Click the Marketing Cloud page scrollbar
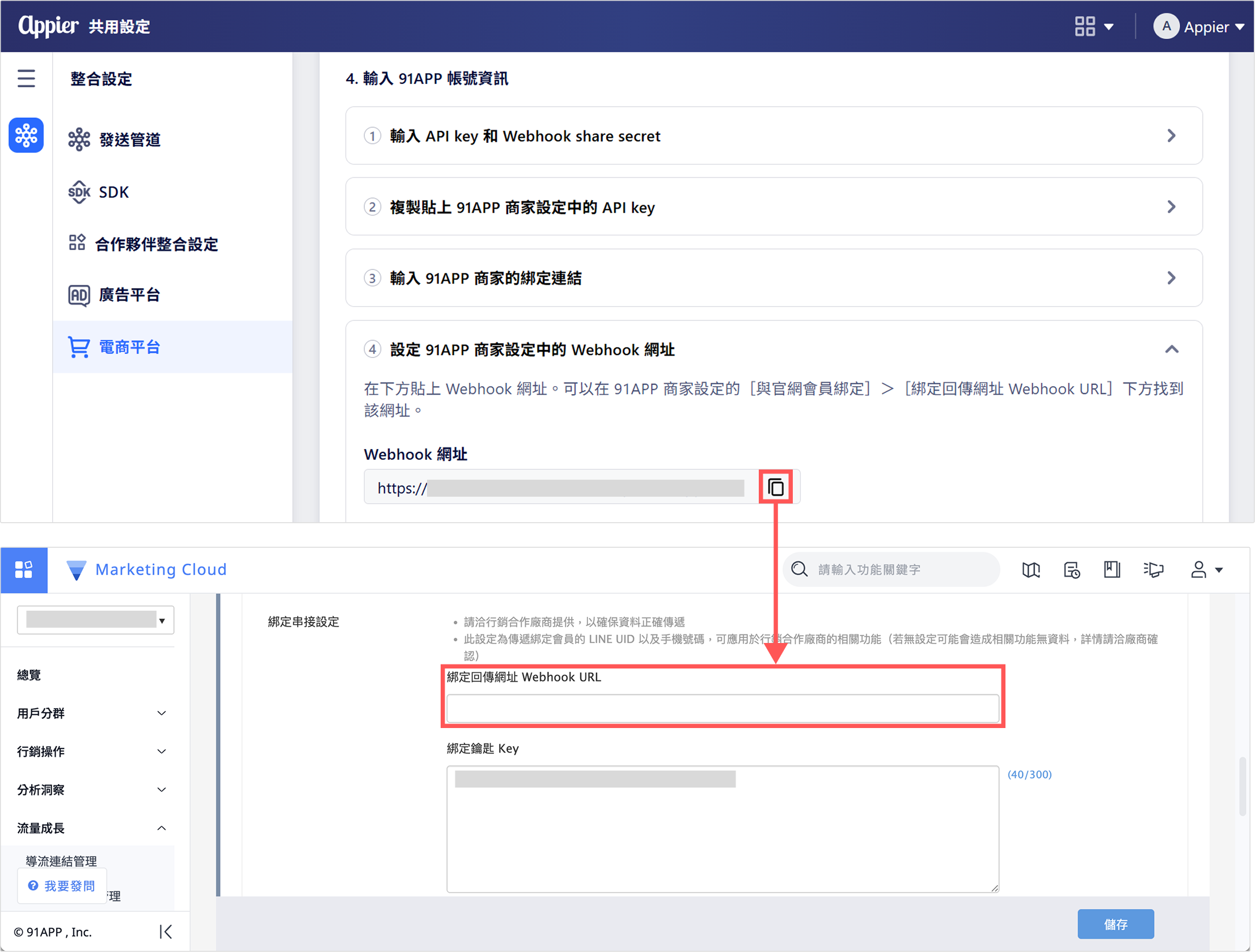The height and width of the screenshot is (952, 1255). 1242,785
